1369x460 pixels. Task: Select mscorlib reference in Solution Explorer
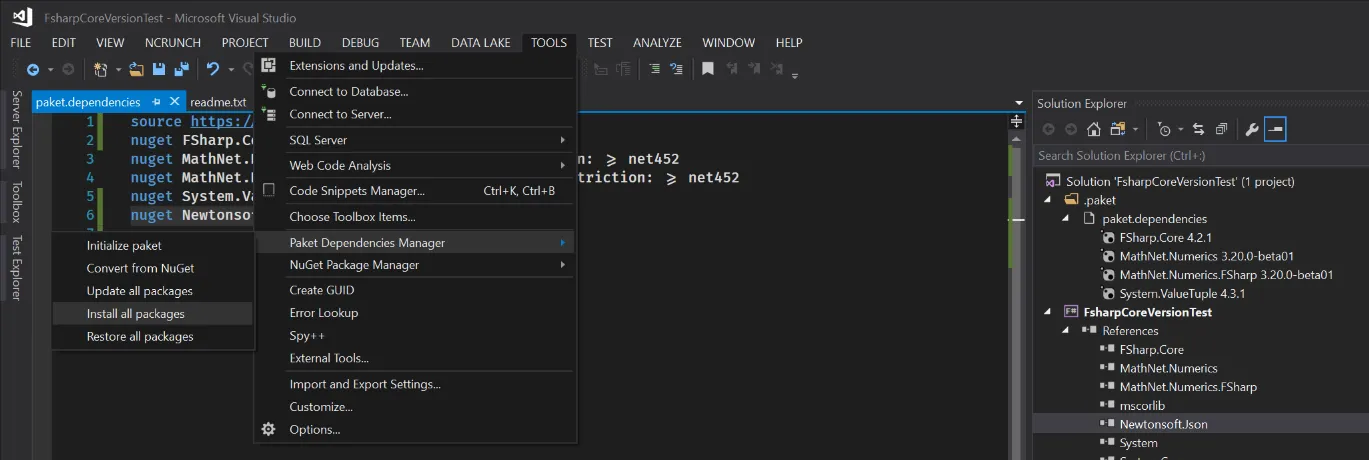point(1142,405)
